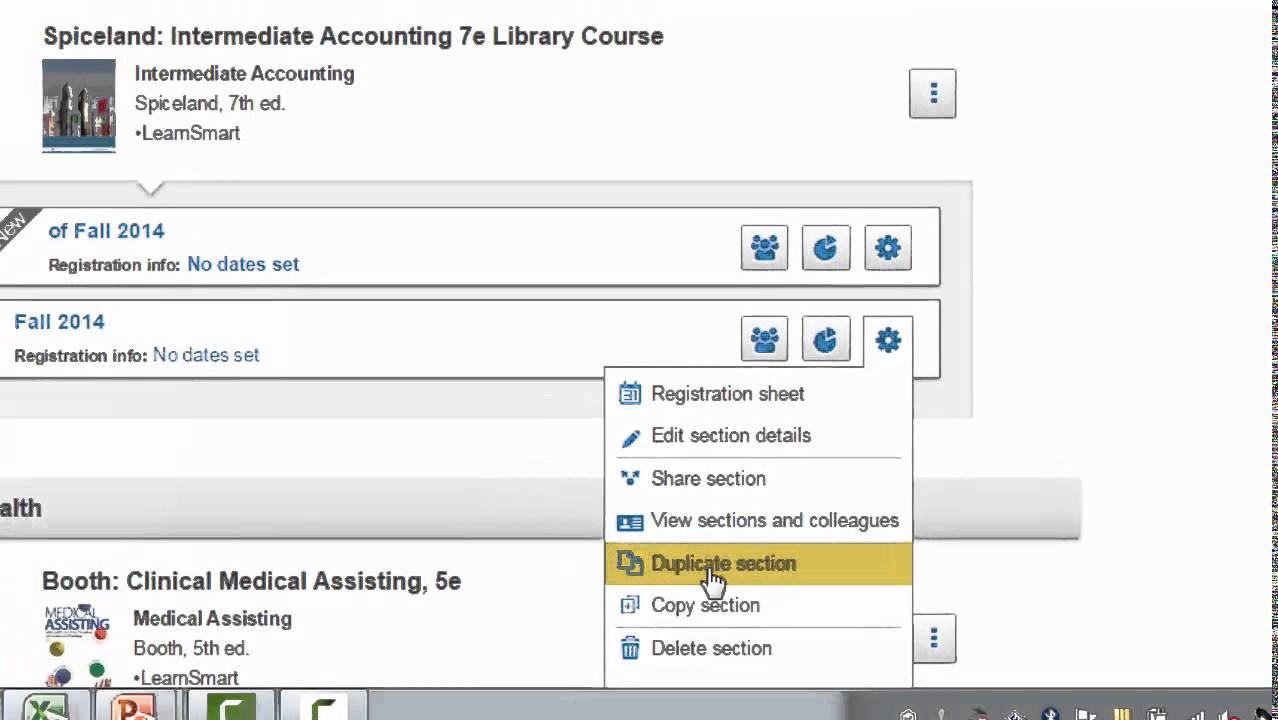
Task: Choose Edit section details option
Action: [x=730, y=436]
